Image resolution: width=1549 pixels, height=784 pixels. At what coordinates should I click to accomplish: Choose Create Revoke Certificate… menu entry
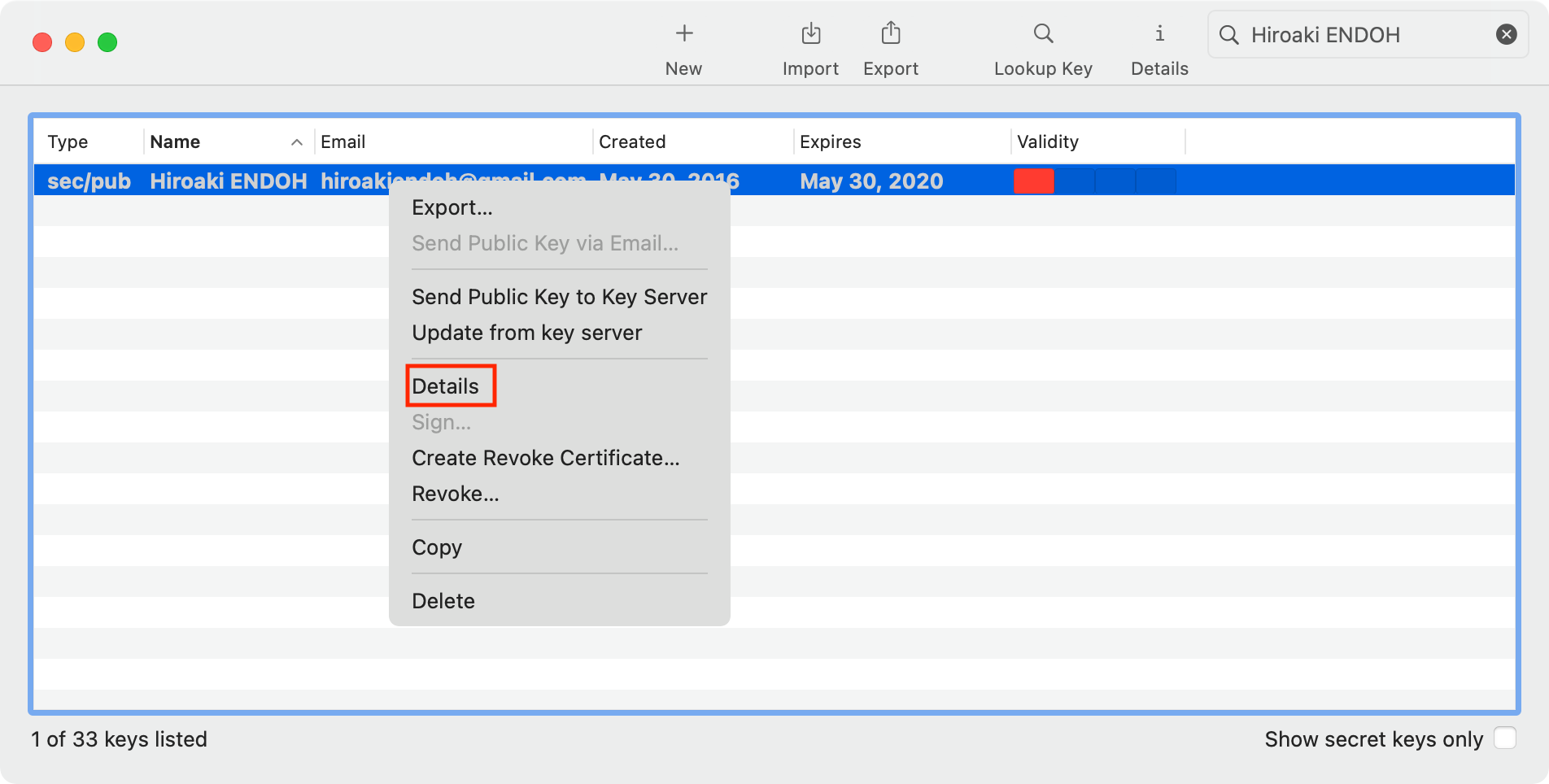tap(545, 458)
